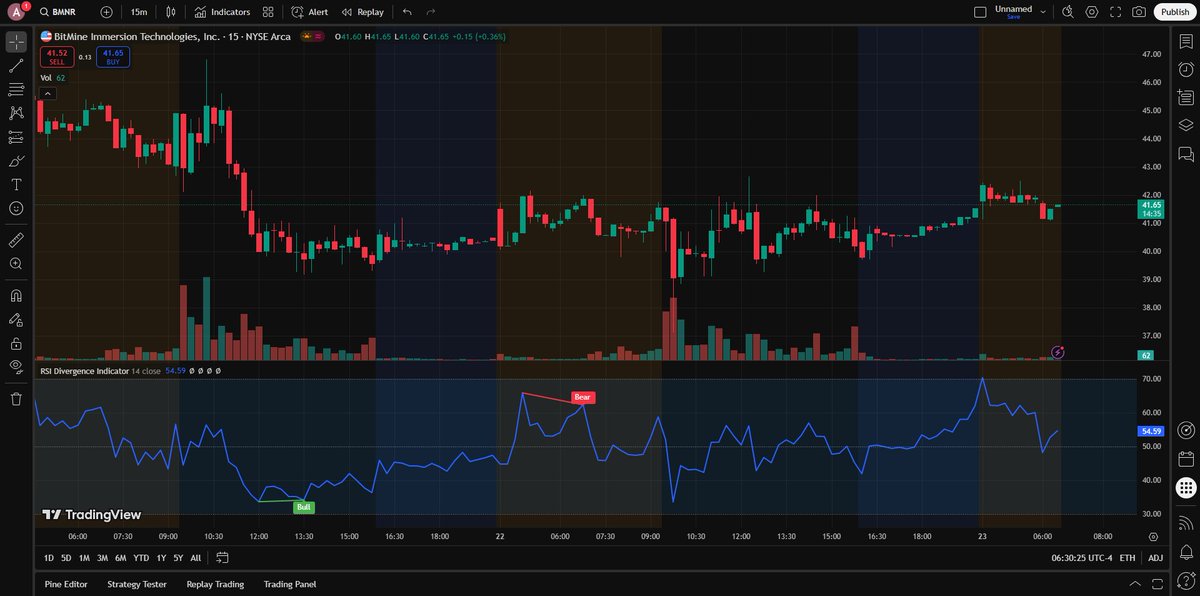Screen dimensions: 1200x596
Task: Open the user profile avatar menu
Action: [x=16, y=12]
